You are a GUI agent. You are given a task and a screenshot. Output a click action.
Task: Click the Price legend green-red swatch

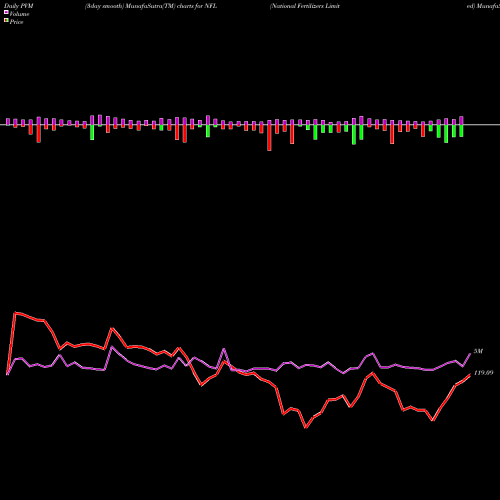(x=6, y=21)
